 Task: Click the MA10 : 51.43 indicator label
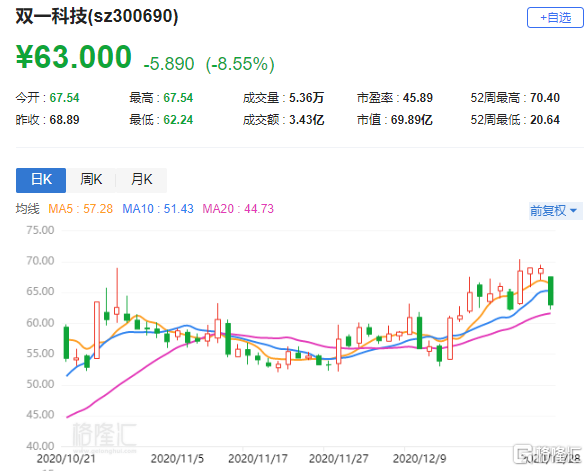158,209
